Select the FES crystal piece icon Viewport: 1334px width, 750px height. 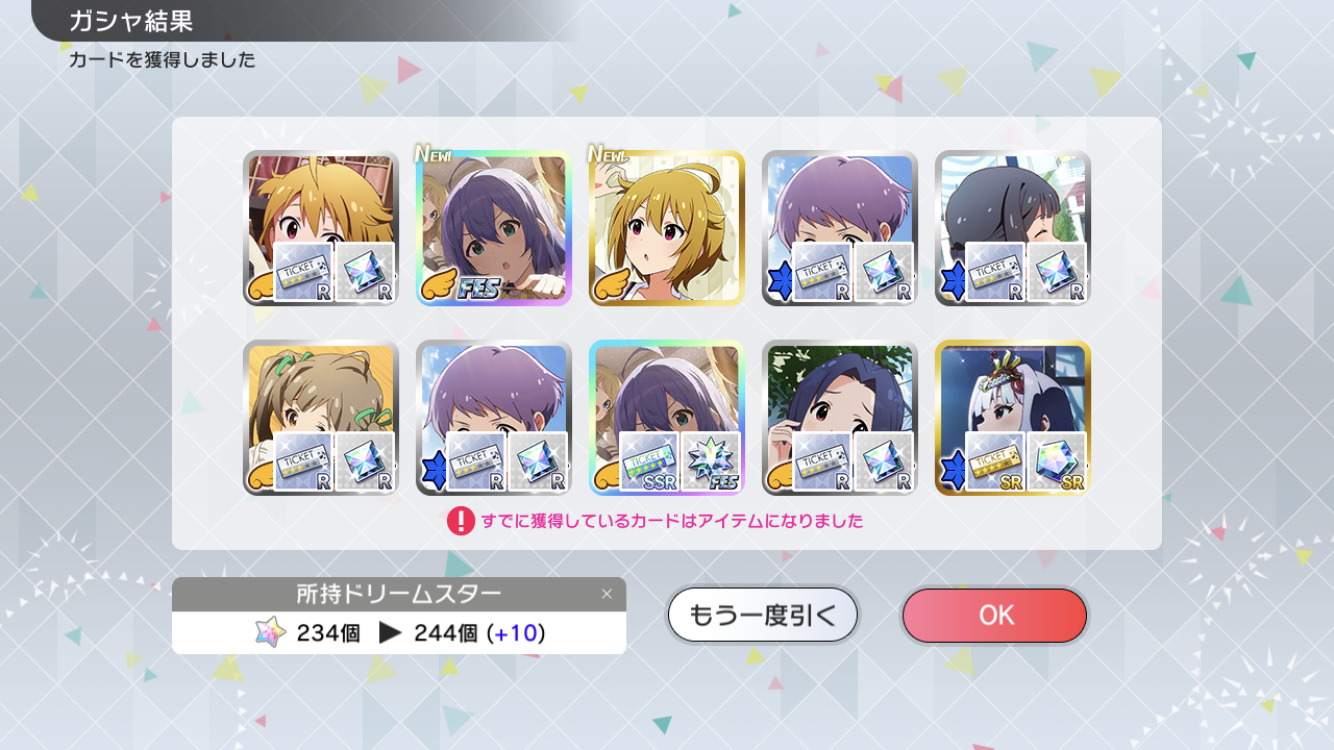(x=710, y=462)
